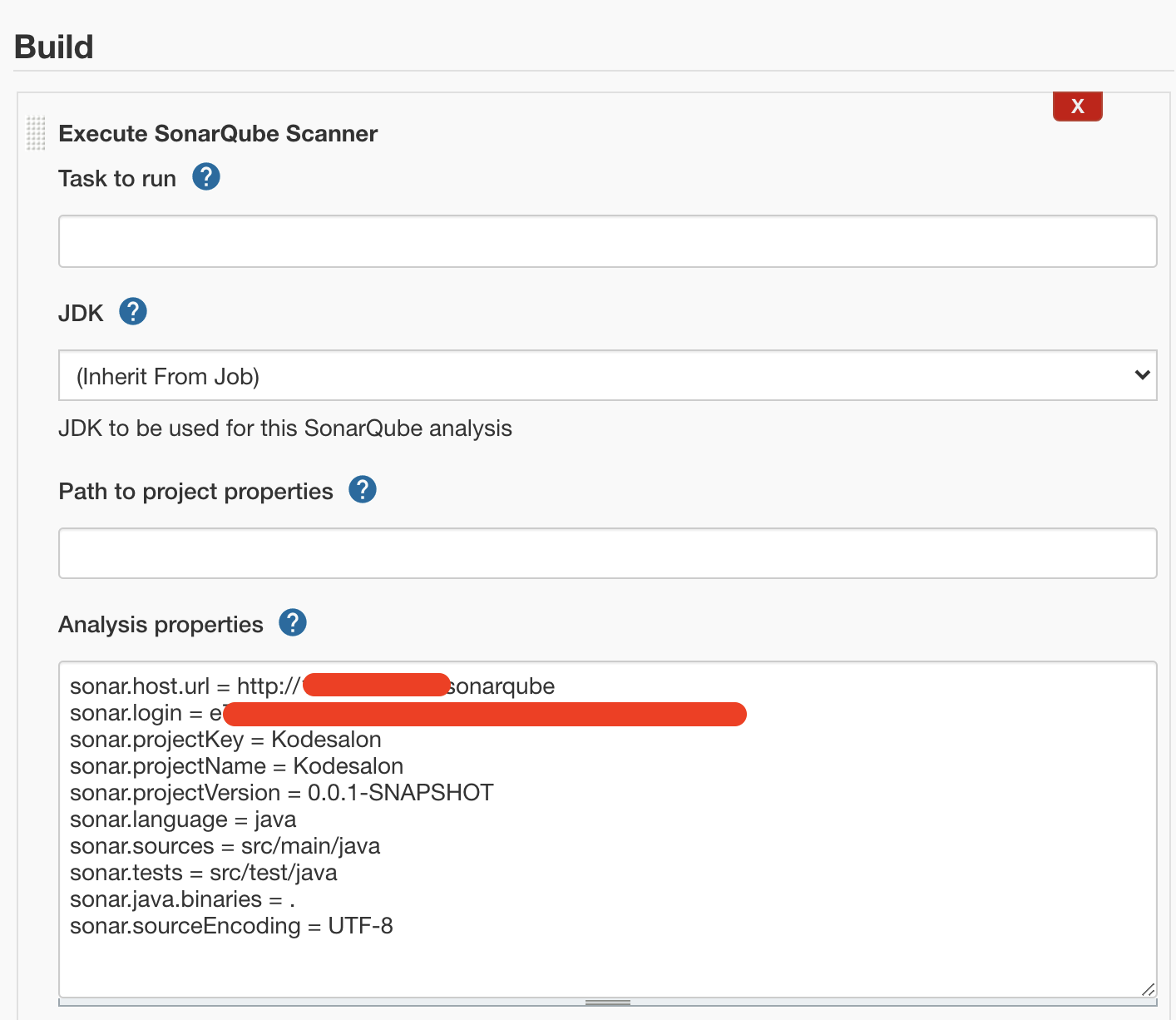Click the Execute SonarQube Scanner heading

tap(217, 133)
